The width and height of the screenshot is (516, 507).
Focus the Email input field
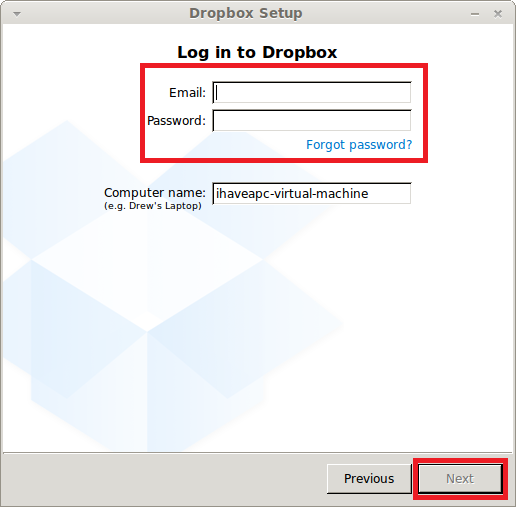pos(312,92)
